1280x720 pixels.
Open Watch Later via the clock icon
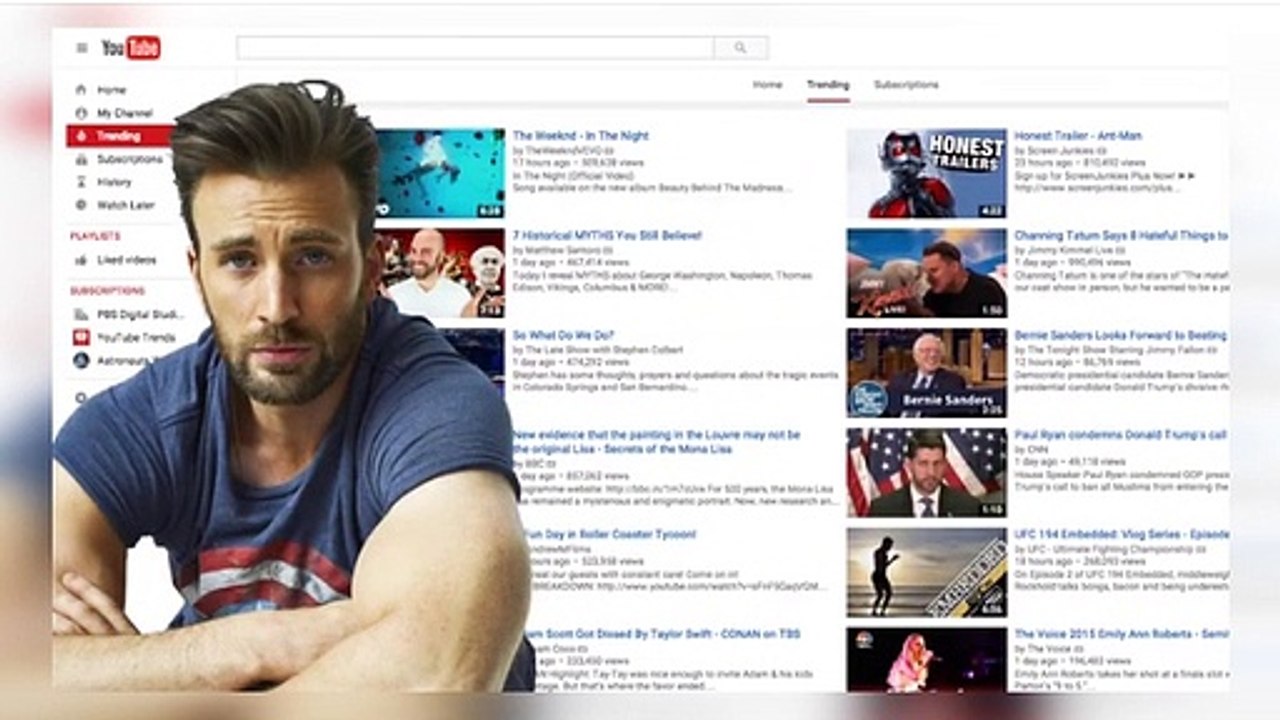81,205
